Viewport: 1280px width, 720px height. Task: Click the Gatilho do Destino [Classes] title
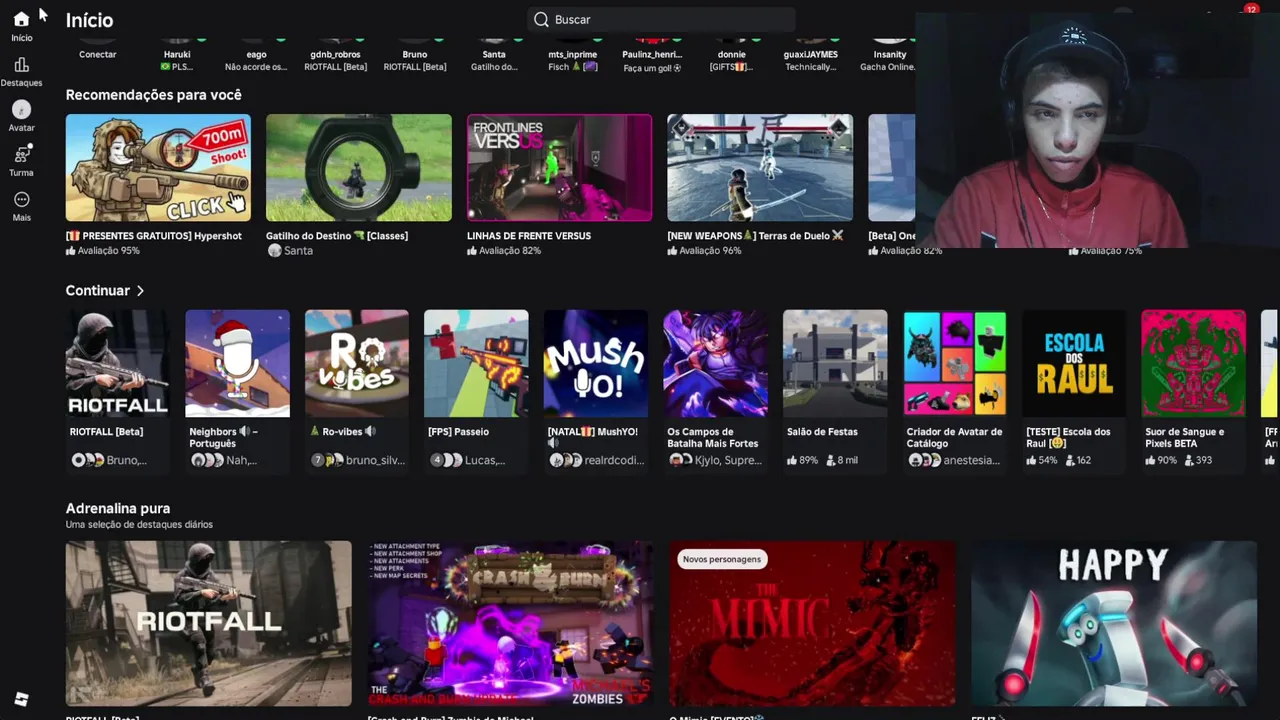coord(337,236)
